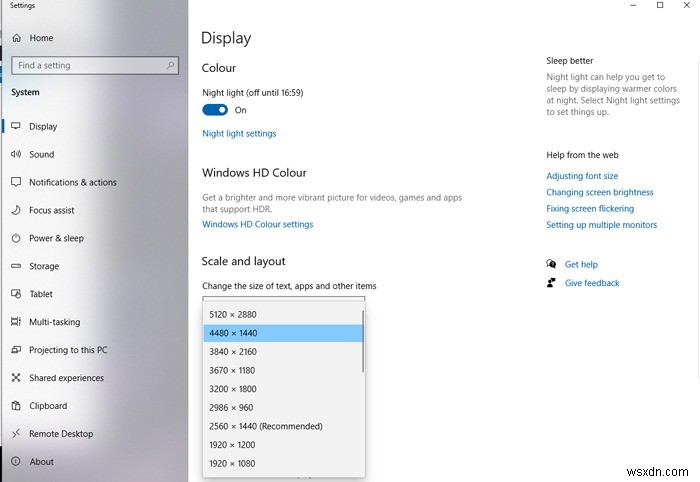
Task: Select 1920 × 1080 resolution
Action: click(283, 463)
